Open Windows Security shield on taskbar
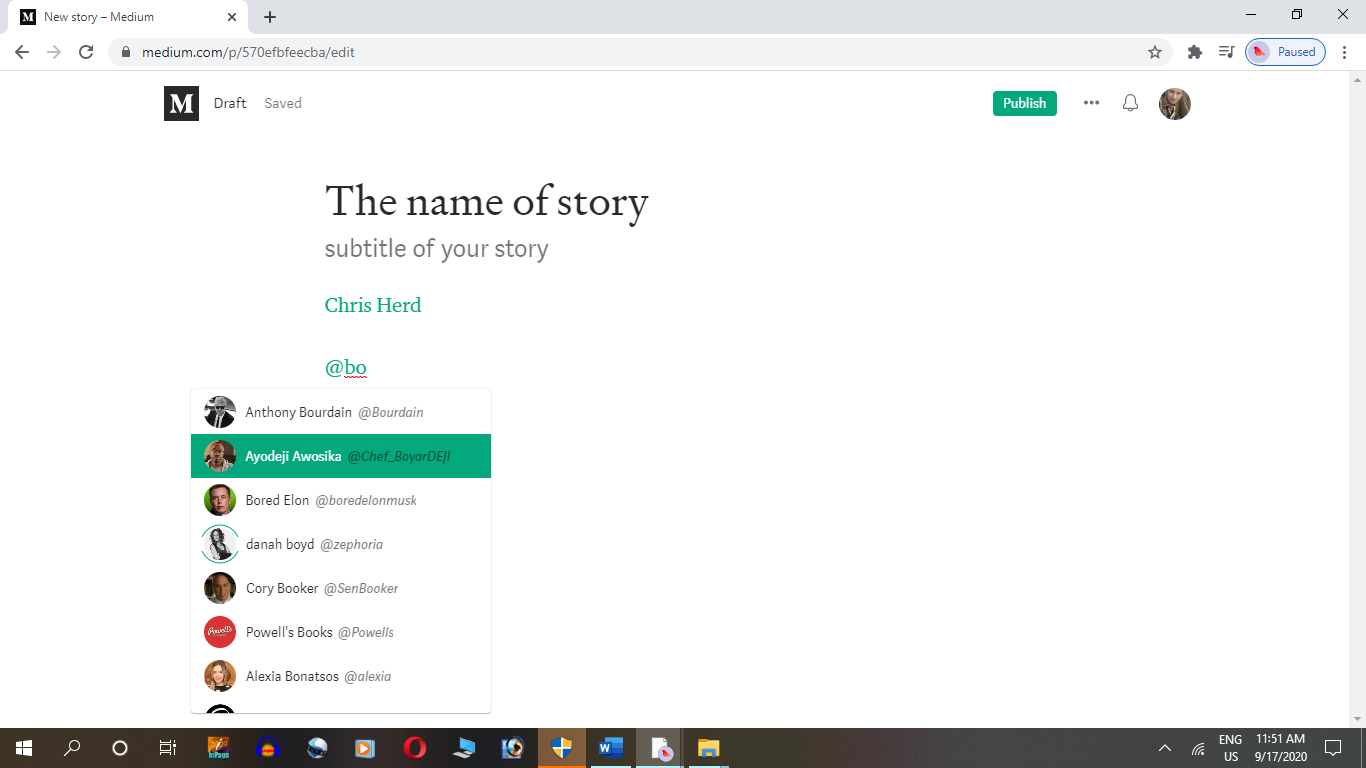Screen dimensions: 1366x768 pos(562,748)
